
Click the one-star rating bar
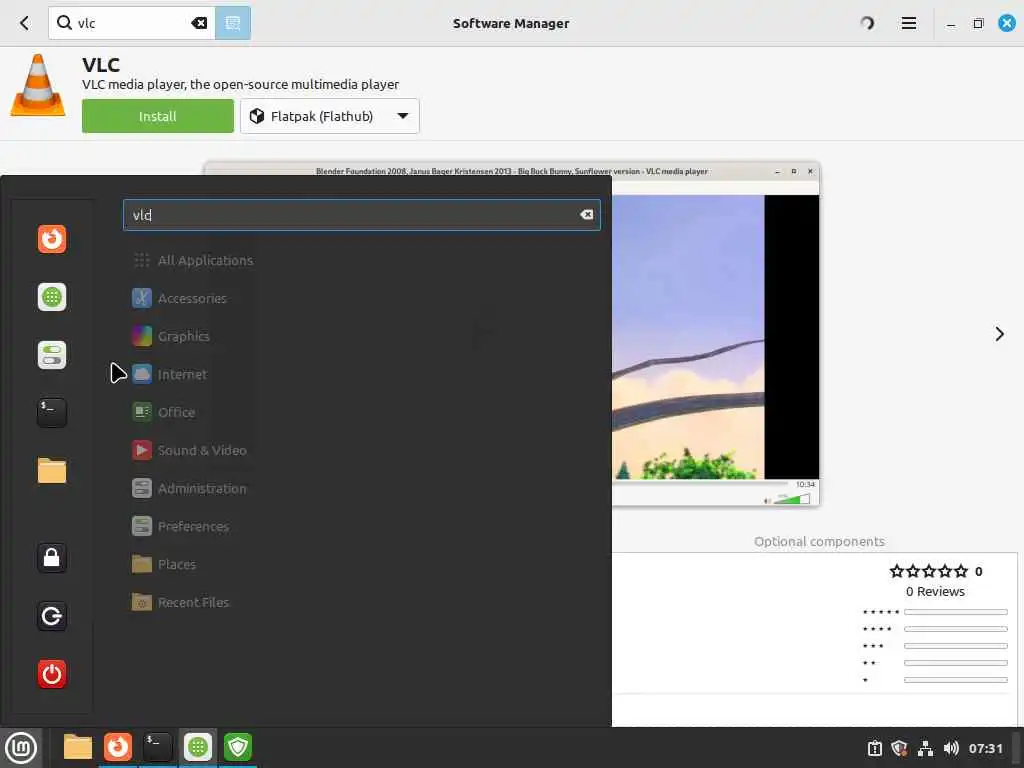pyautogui.click(x=955, y=680)
